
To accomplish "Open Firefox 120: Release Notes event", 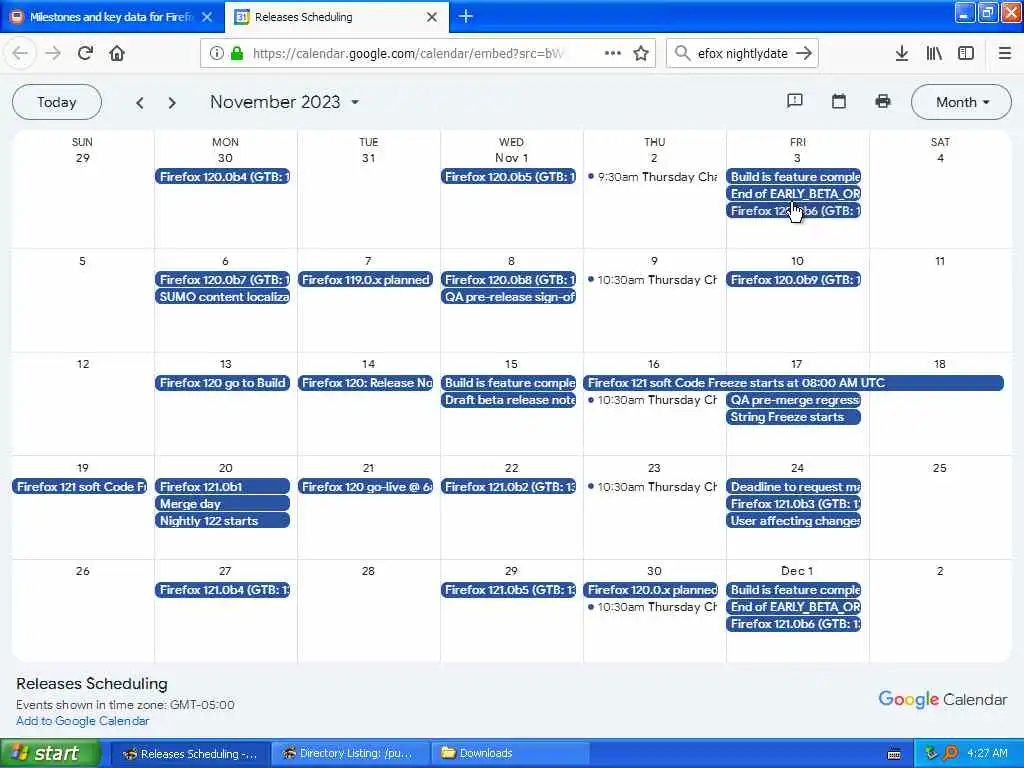I will [366, 383].
